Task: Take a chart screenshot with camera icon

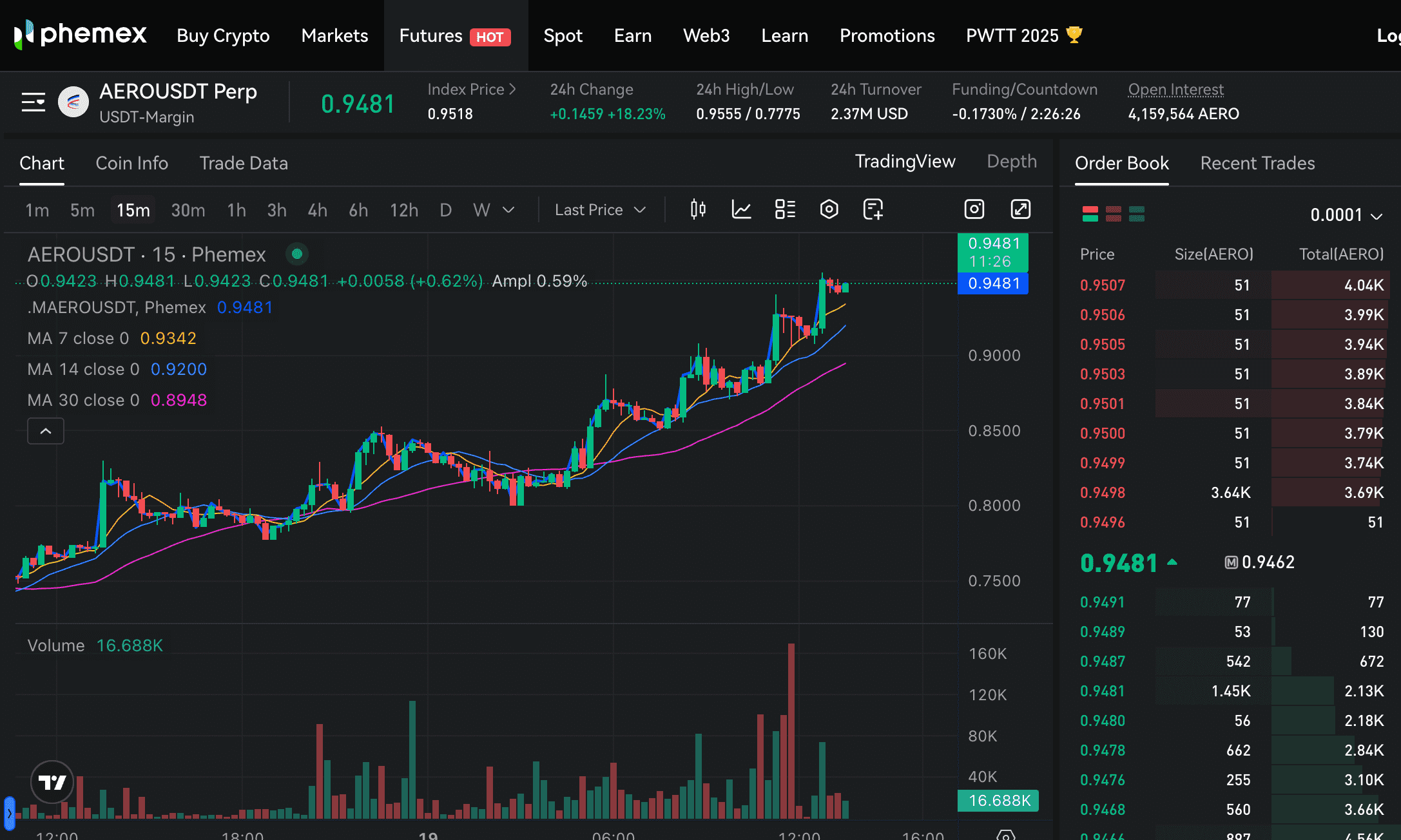Action: pyautogui.click(x=974, y=209)
